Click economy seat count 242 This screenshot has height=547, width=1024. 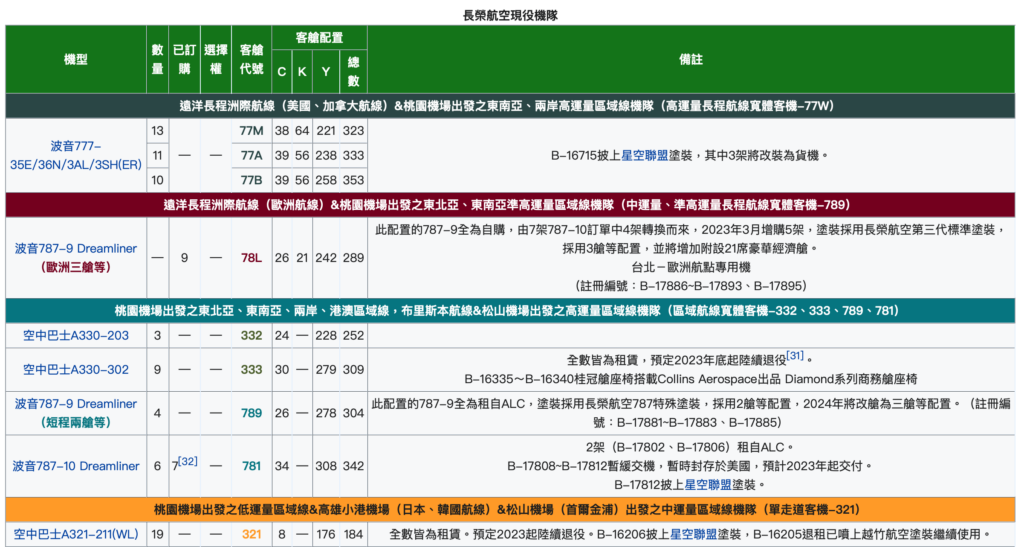[326, 258]
